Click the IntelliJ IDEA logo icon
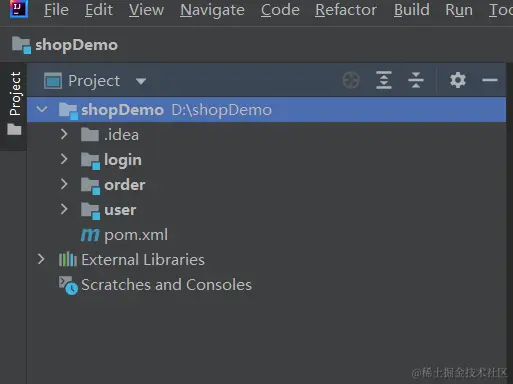 19,9
